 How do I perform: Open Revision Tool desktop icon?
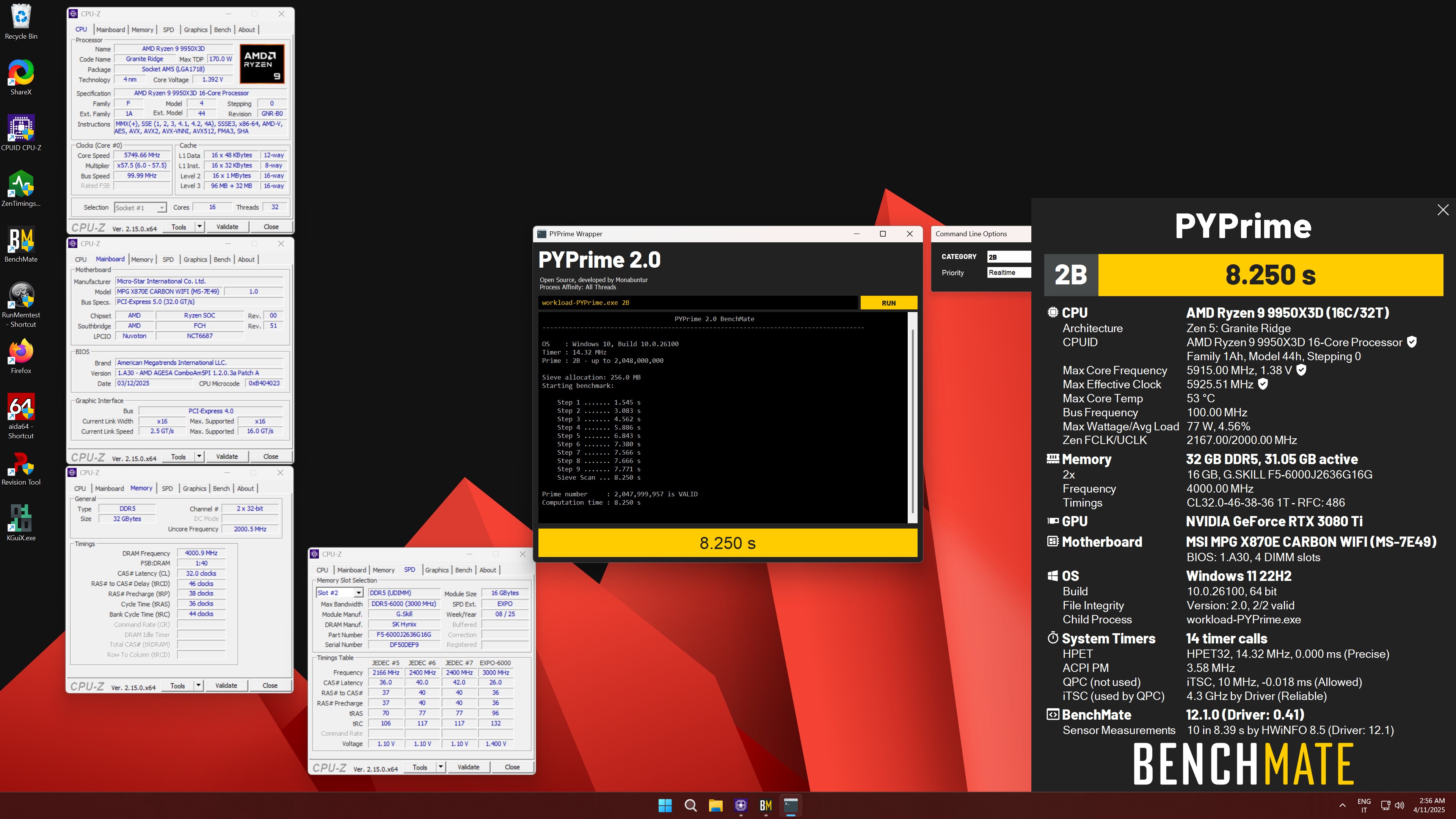21,469
